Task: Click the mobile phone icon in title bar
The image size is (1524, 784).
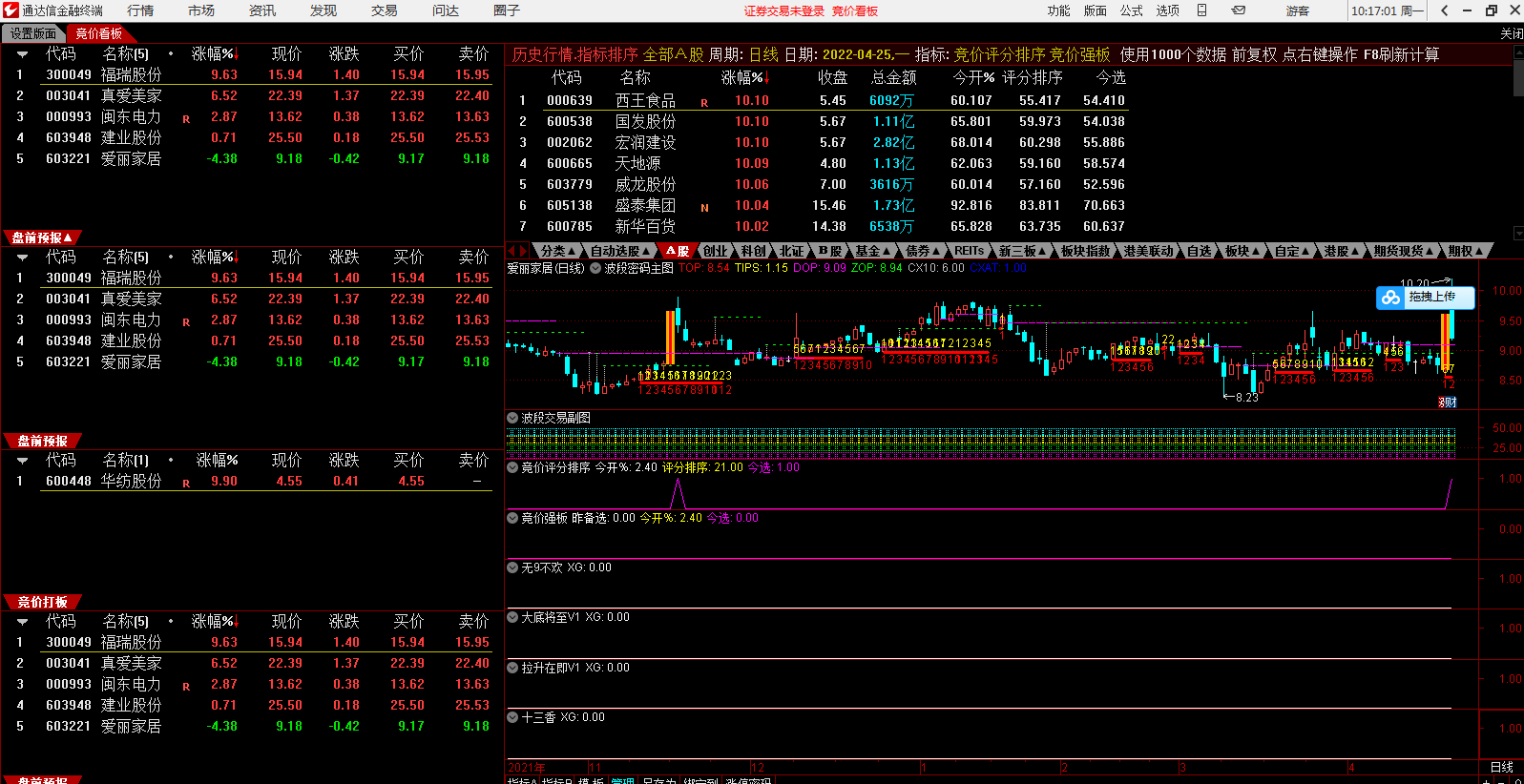Action: point(1201,10)
